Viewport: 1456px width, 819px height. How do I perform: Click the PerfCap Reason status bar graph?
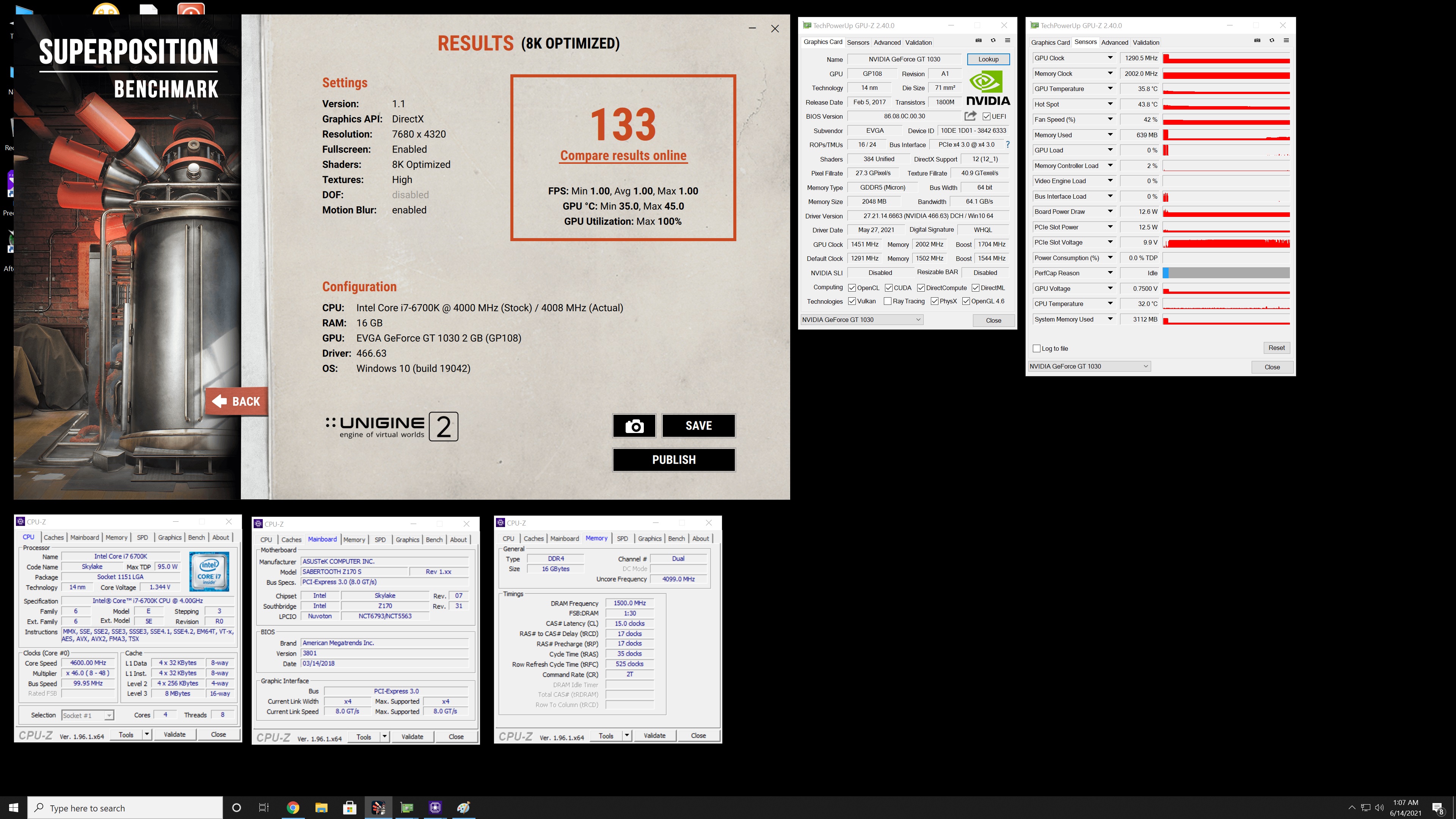click(x=1226, y=273)
